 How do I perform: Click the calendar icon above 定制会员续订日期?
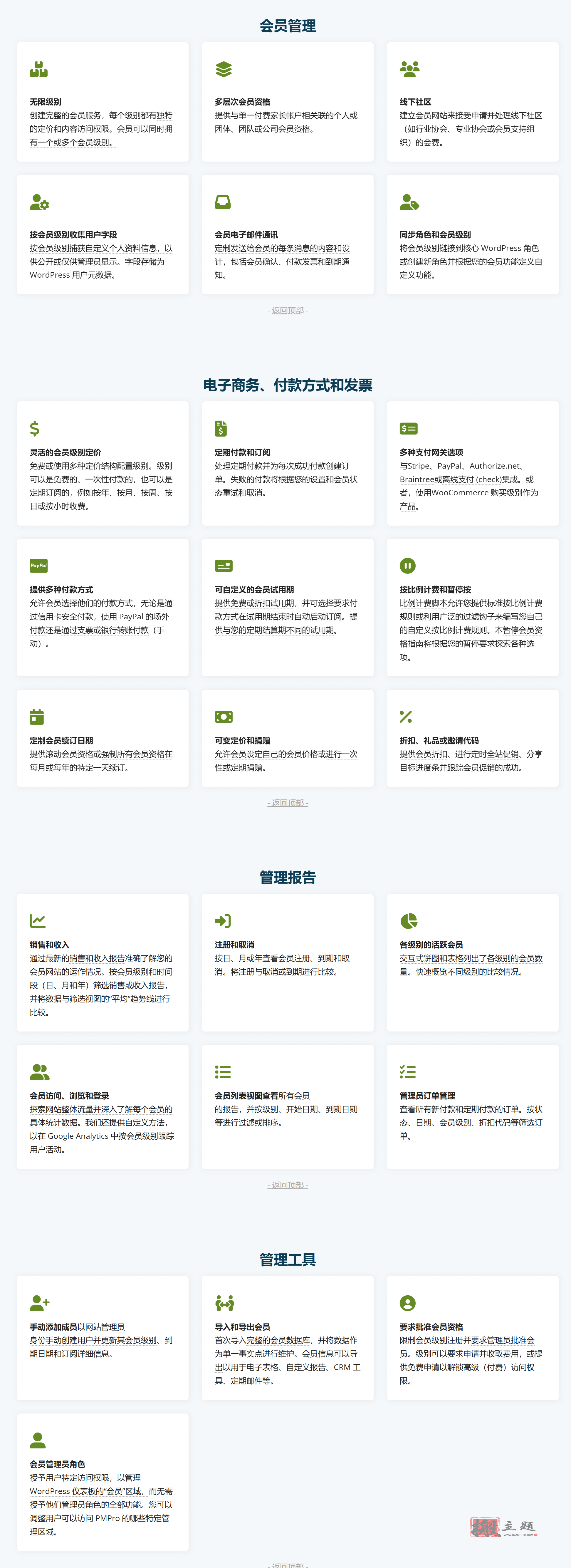point(36,717)
